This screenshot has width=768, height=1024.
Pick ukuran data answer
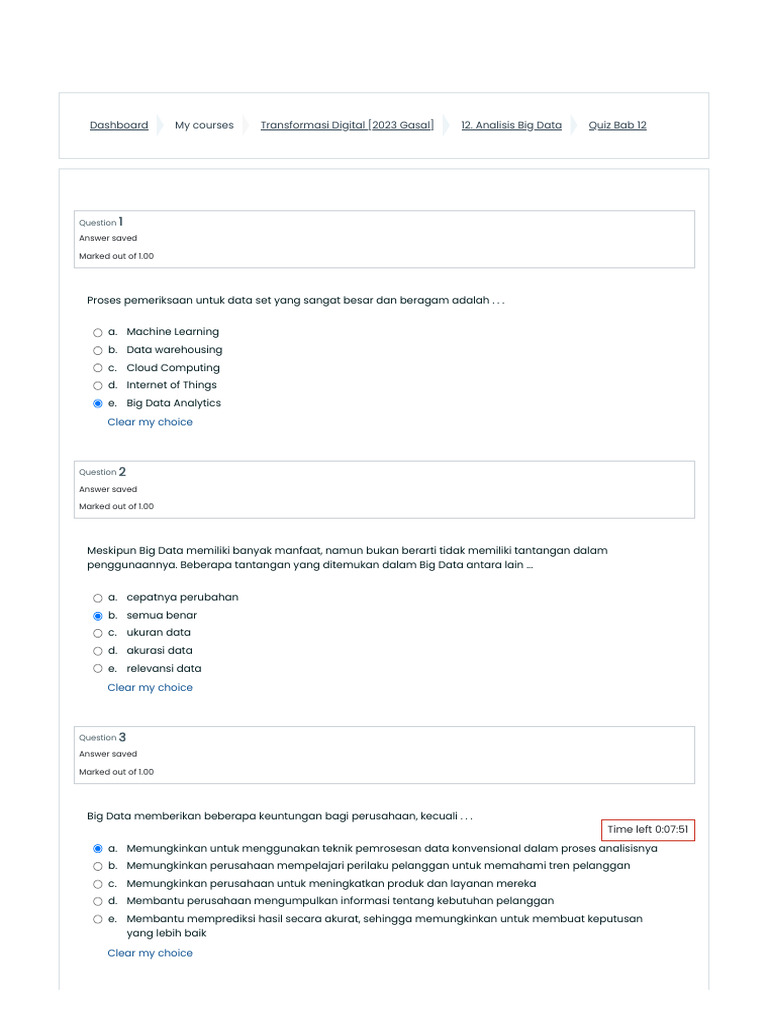click(x=98, y=633)
